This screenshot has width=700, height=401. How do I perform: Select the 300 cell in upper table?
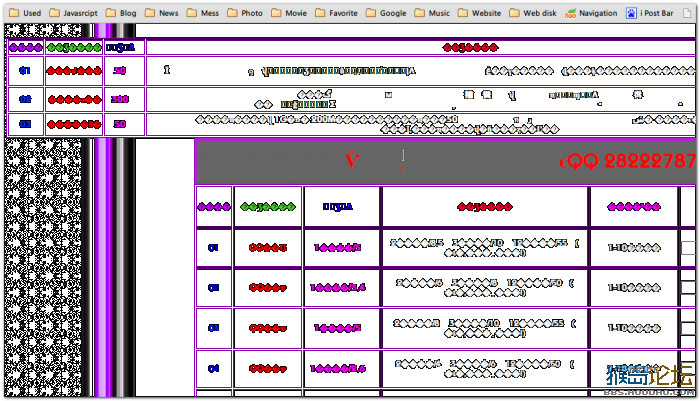click(125, 99)
